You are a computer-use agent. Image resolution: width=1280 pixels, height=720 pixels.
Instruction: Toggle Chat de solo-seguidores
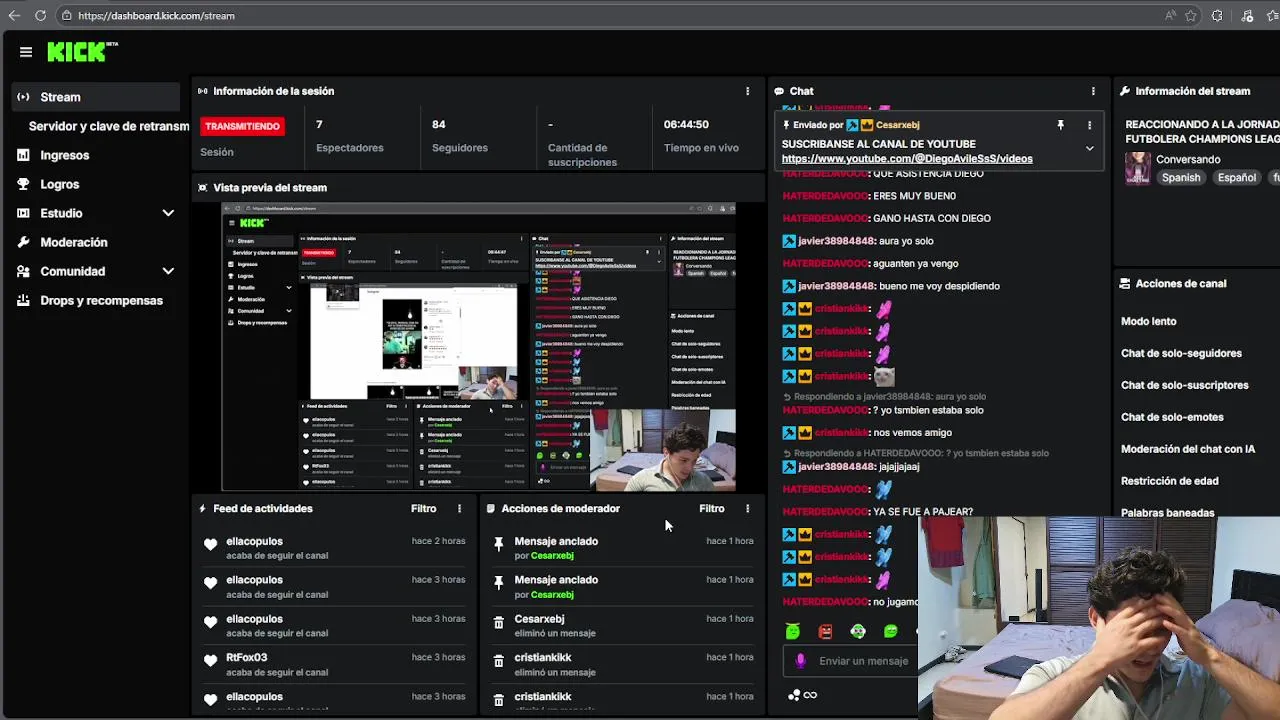click(1181, 353)
